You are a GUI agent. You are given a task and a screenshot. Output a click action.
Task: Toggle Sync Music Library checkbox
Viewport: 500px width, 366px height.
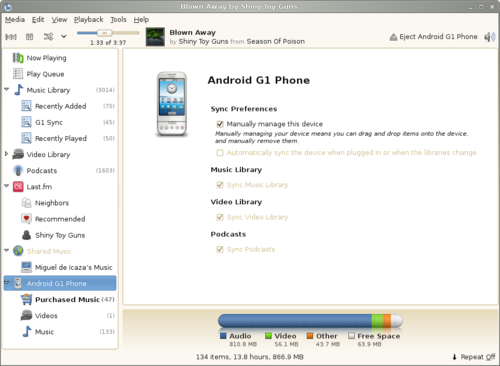click(220, 185)
